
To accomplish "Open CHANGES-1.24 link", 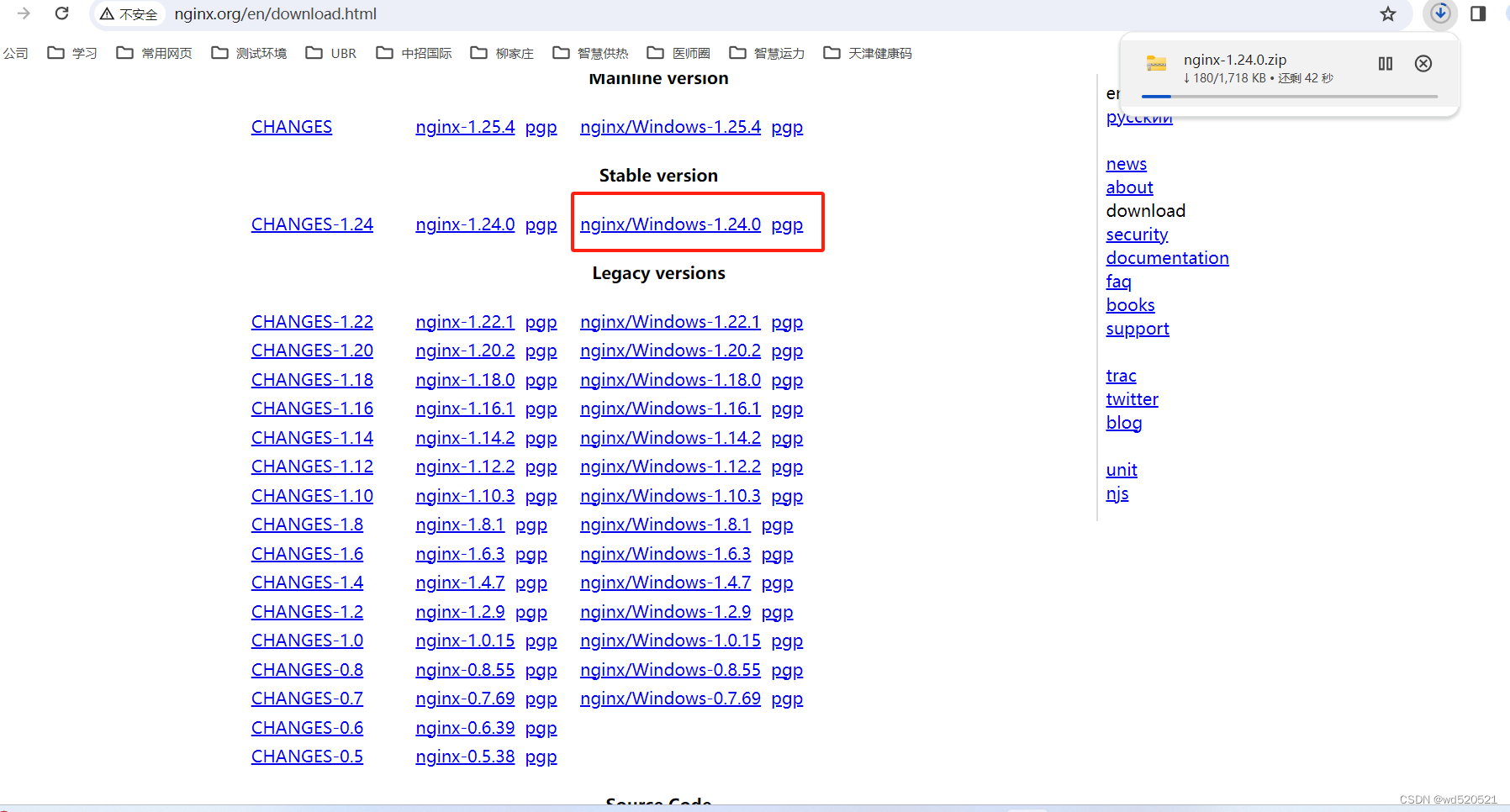I will (312, 224).
